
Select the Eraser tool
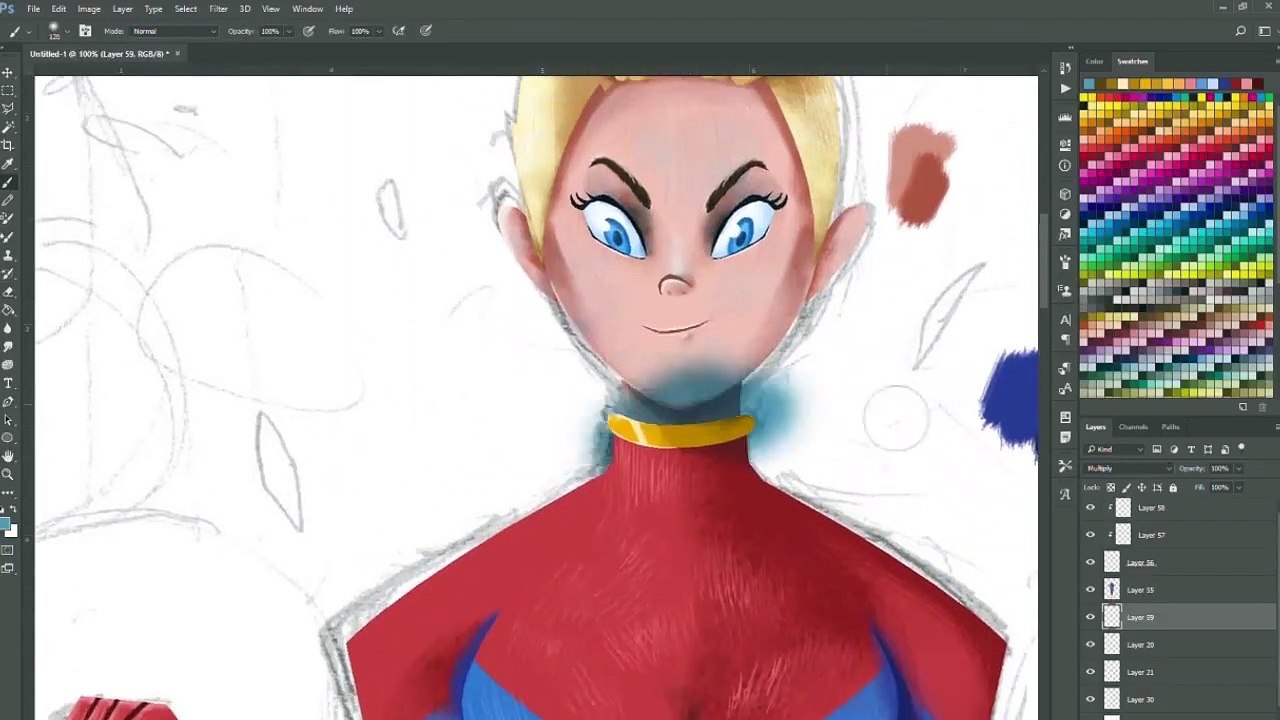pyautogui.click(x=8, y=291)
